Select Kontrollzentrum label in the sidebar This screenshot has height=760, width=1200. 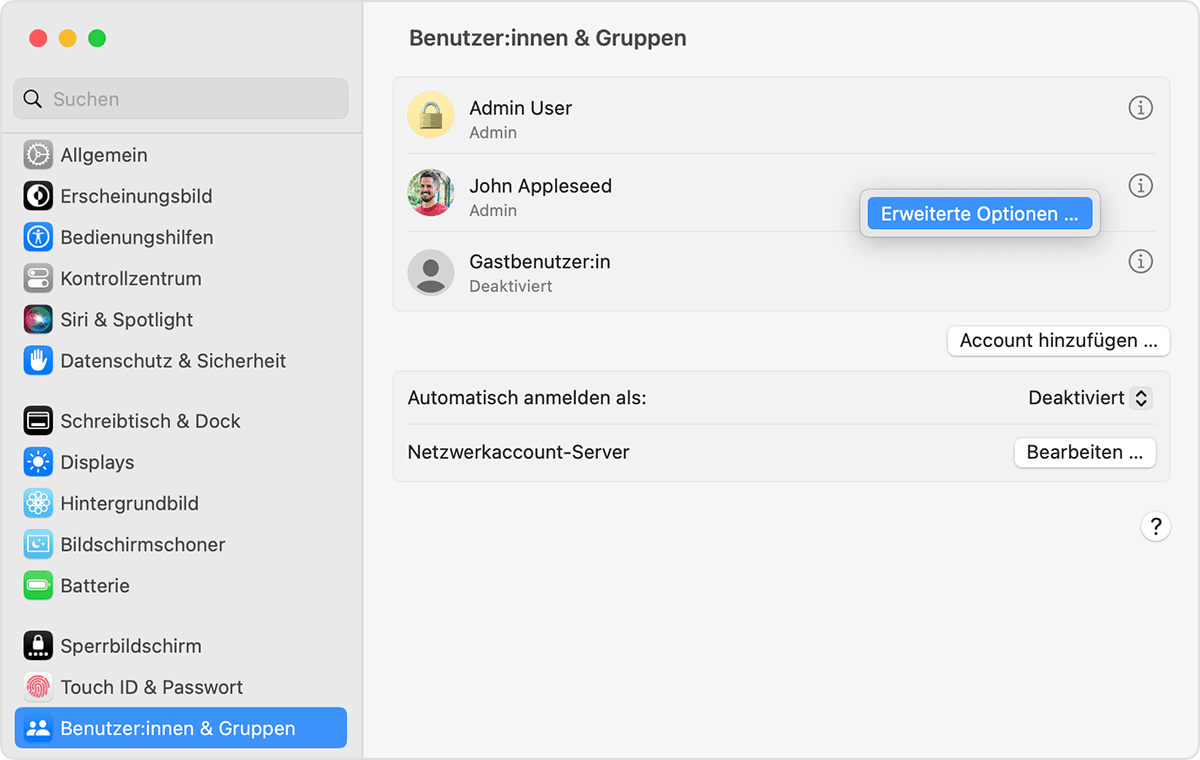131,278
